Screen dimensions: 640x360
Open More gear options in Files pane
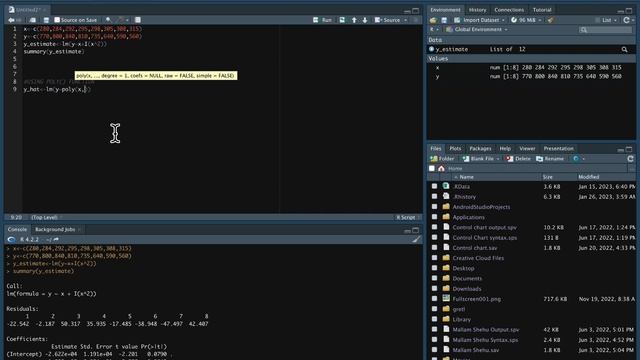(x=578, y=159)
